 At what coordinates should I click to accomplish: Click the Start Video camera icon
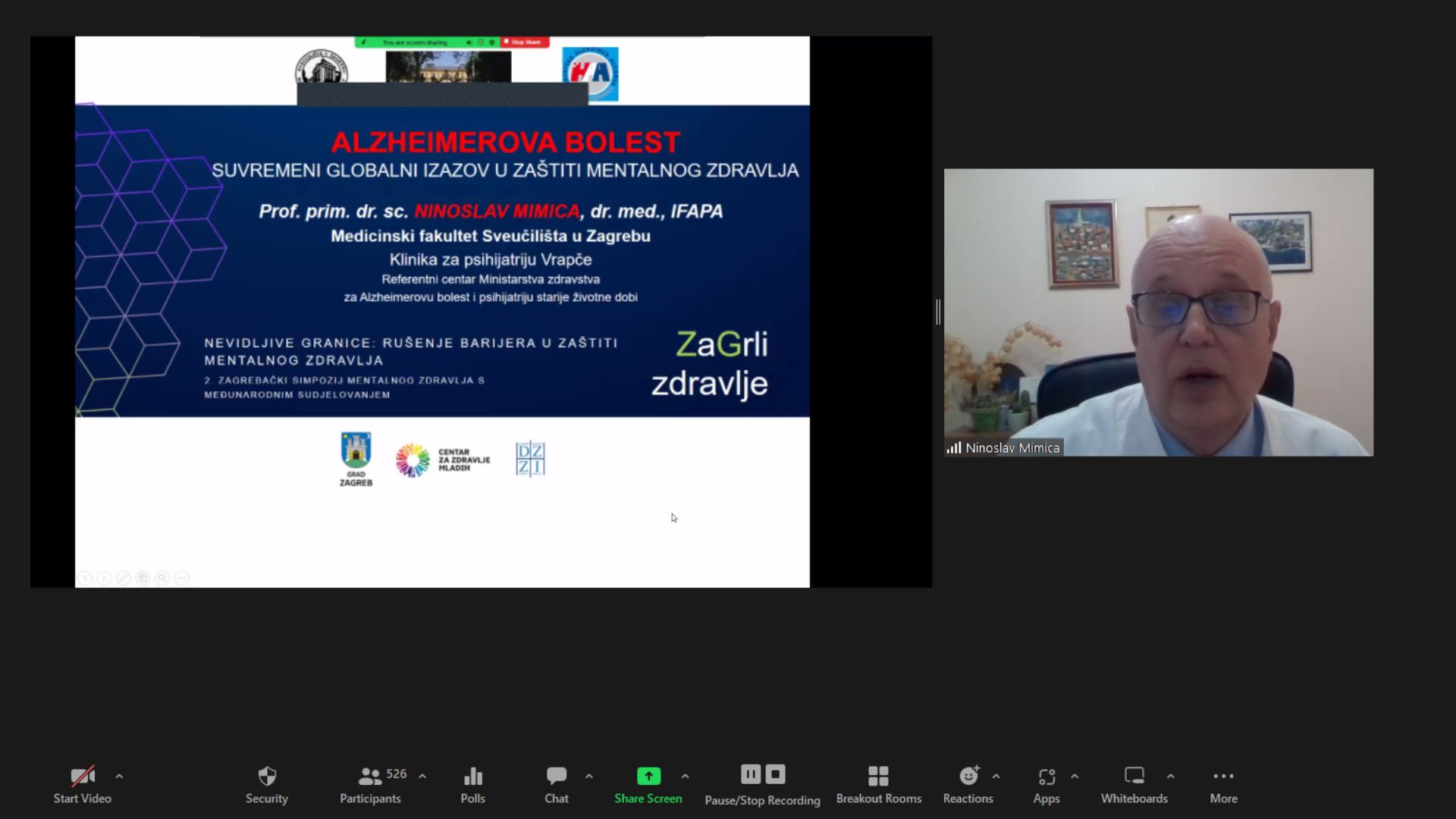(82, 777)
